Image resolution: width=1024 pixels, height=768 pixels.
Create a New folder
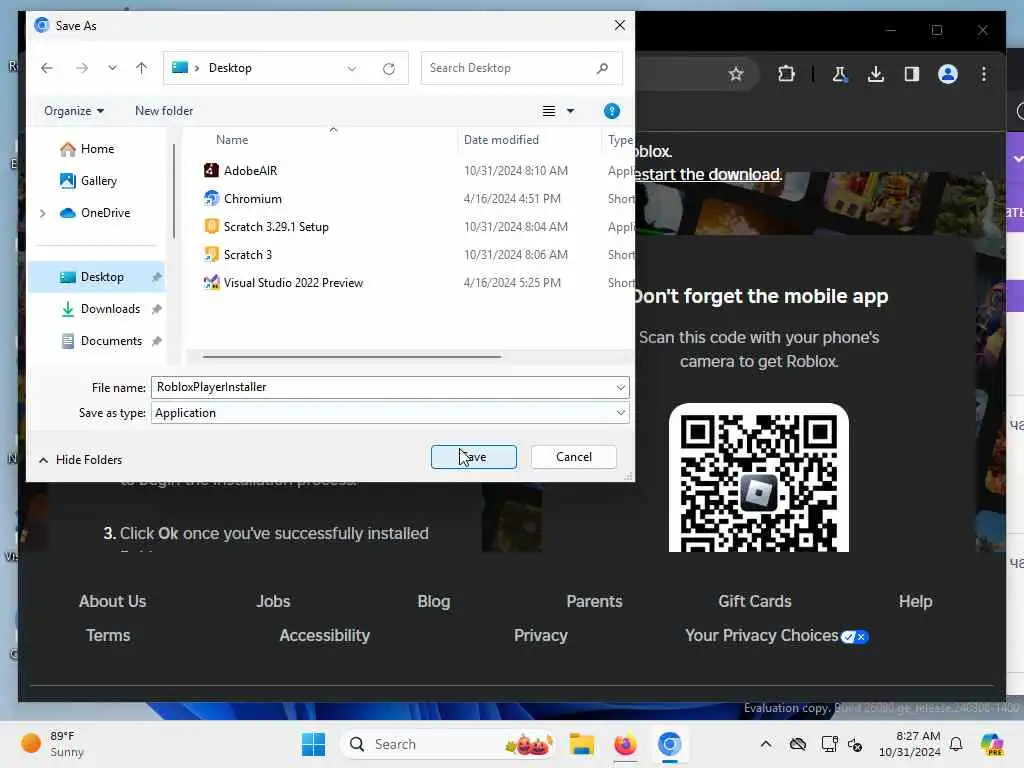click(164, 111)
